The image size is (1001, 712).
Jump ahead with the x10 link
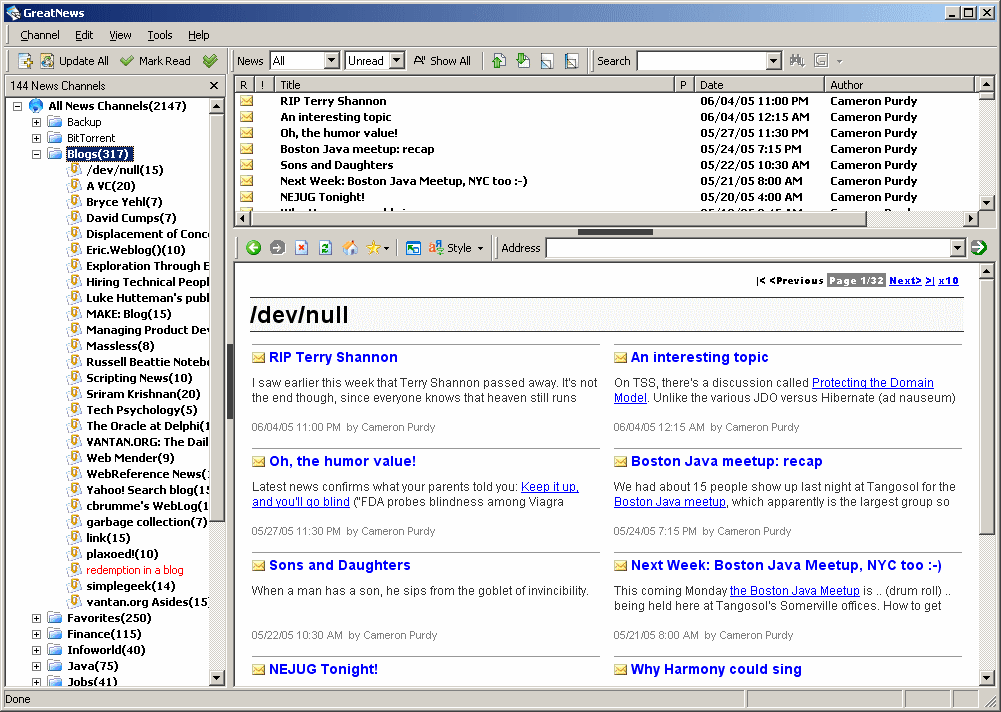click(948, 280)
